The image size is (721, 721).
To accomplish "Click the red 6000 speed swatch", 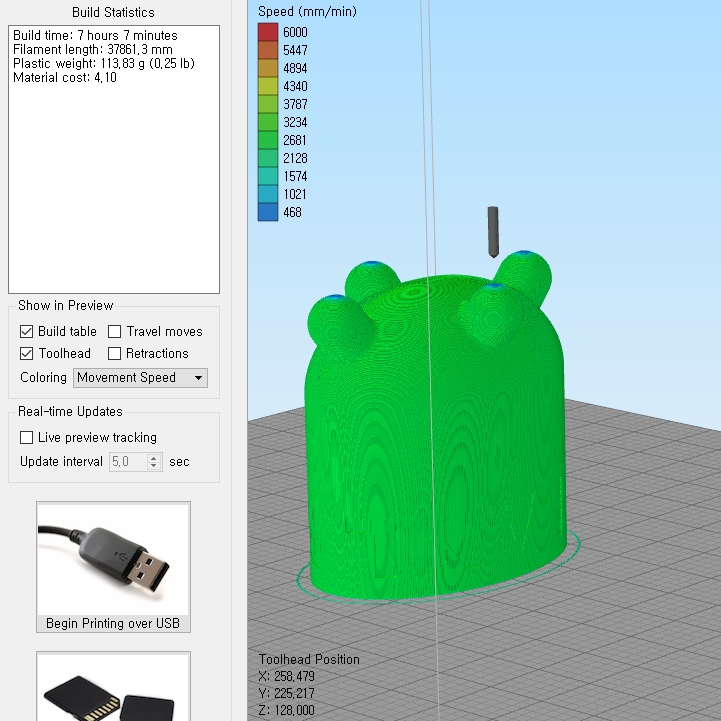I will [268, 32].
